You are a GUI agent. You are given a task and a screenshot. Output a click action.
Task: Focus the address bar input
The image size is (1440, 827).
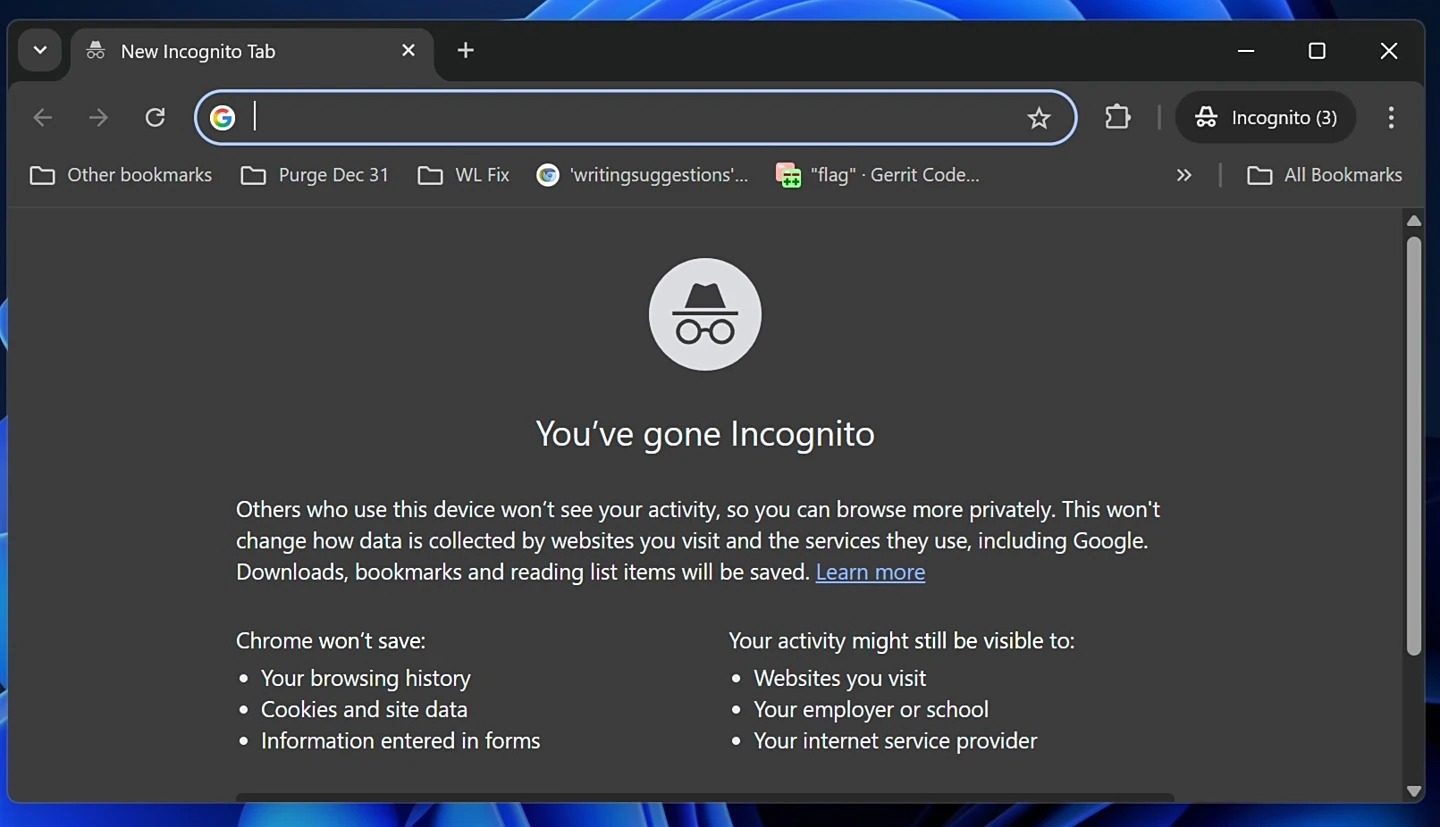(636, 118)
